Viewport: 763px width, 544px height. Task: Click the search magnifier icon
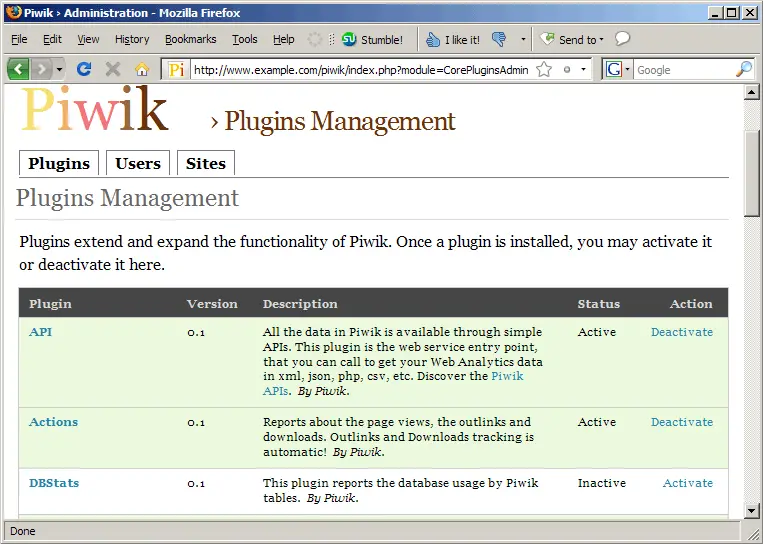tap(744, 70)
